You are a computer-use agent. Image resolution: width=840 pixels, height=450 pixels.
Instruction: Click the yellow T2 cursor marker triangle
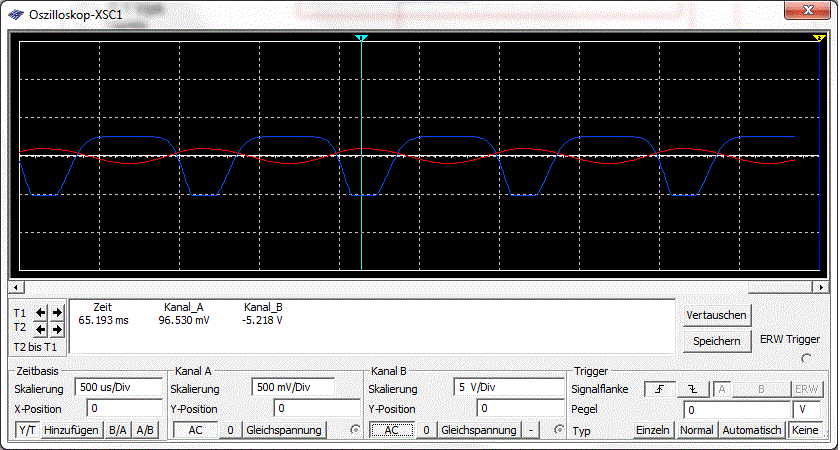tap(819, 38)
